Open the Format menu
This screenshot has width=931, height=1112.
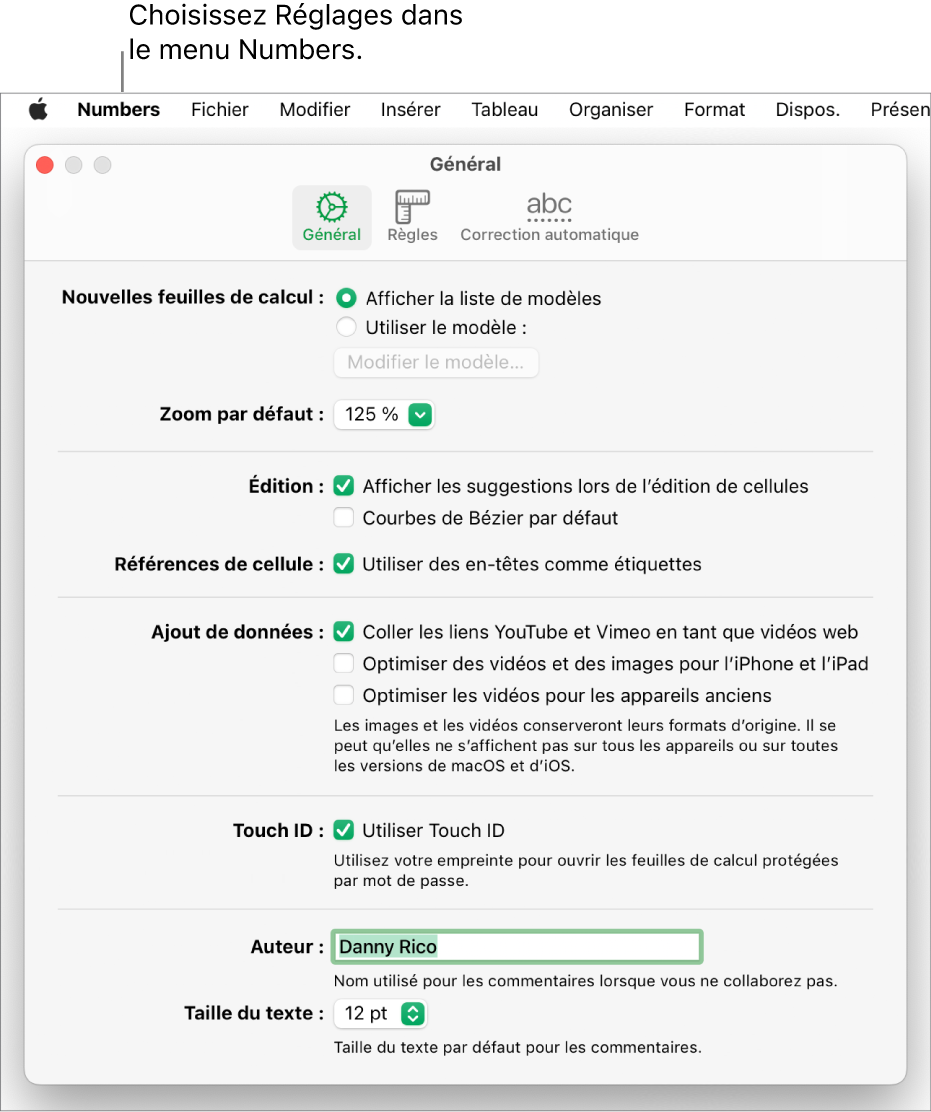point(714,110)
